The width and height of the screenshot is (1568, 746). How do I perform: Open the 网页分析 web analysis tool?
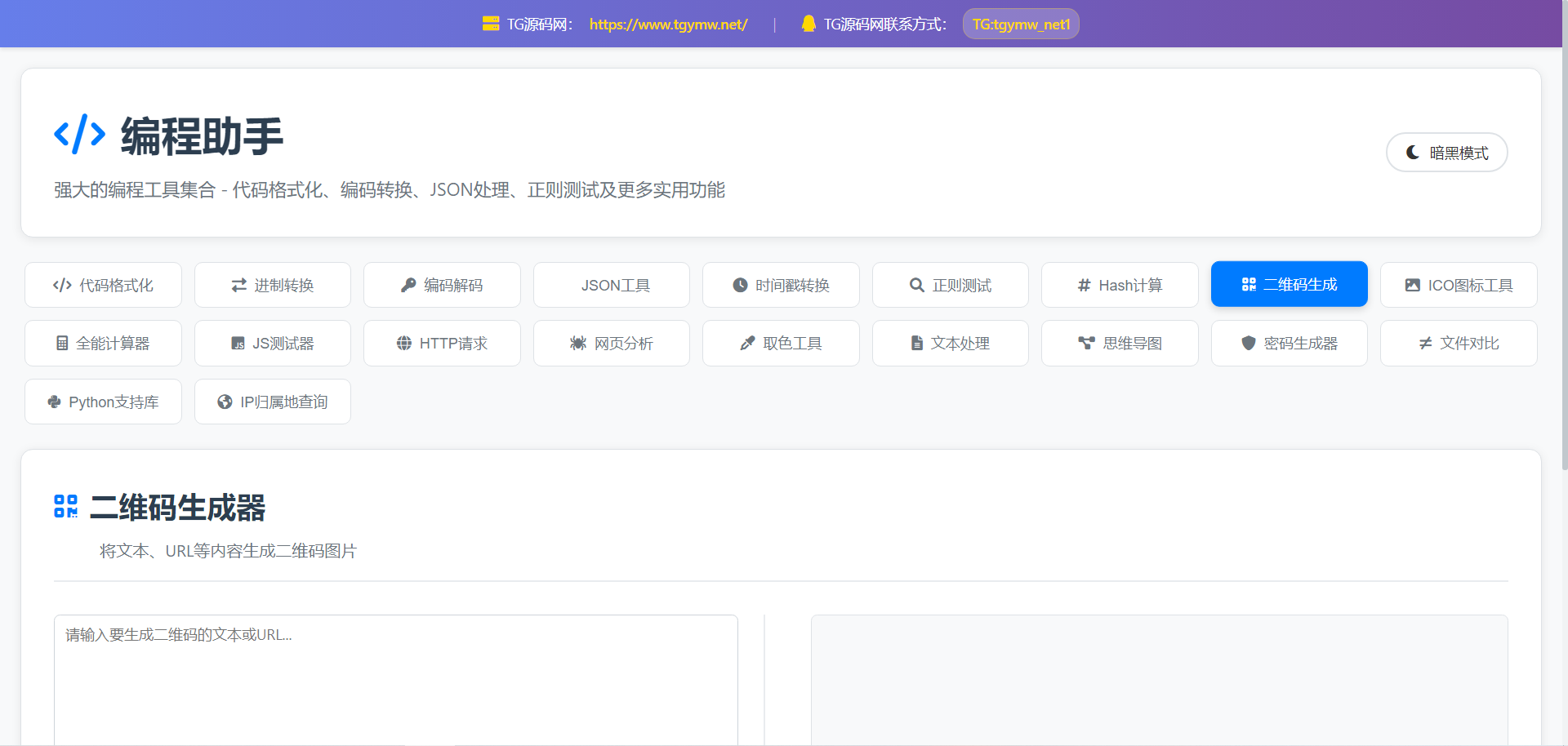(612, 344)
